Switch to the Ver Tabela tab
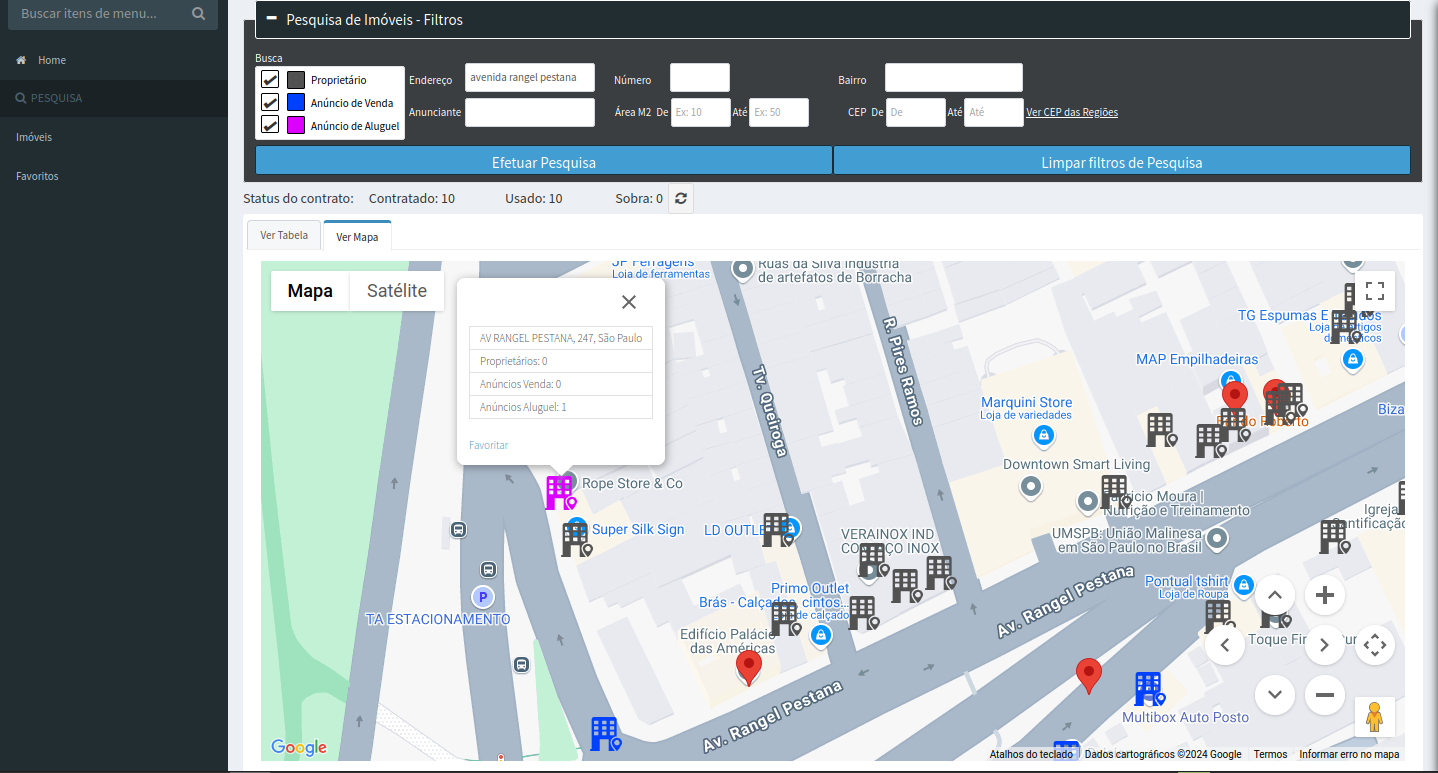 [284, 235]
